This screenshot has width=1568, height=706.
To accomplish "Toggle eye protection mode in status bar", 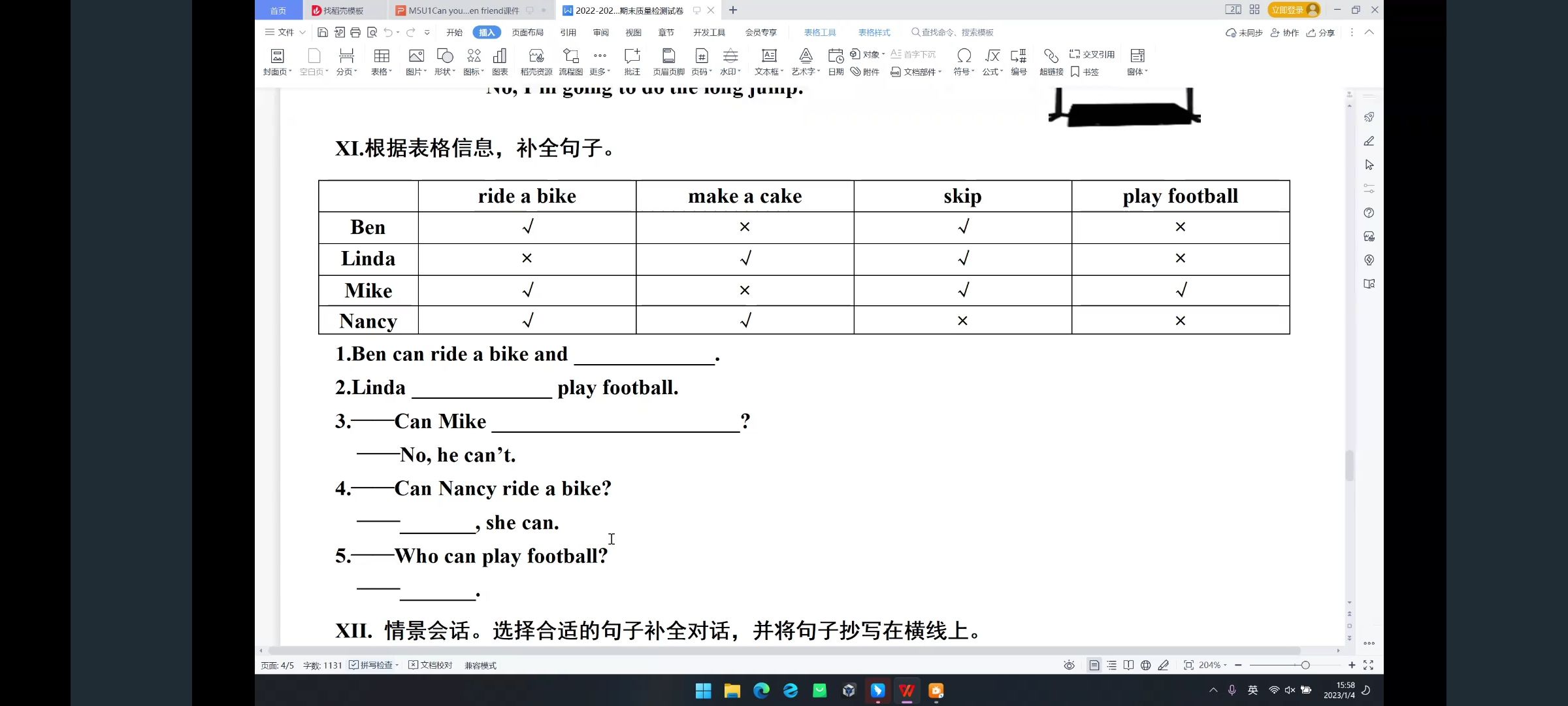I will pos(1069,665).
